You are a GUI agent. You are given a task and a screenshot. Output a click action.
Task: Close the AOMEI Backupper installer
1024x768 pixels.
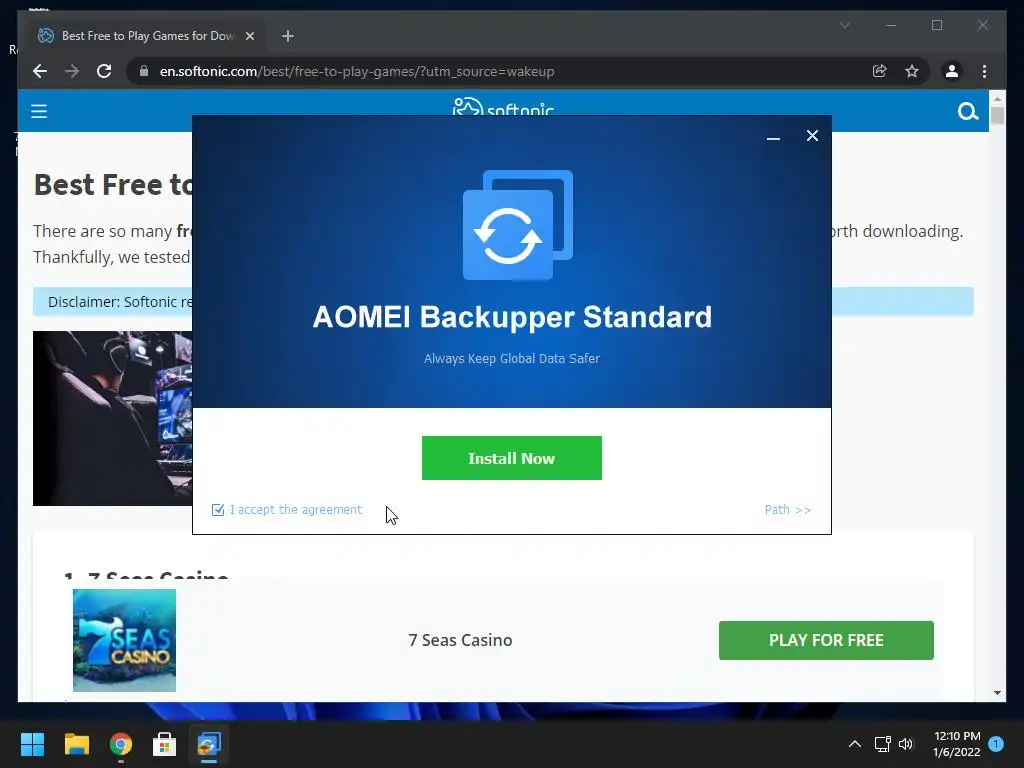click(812, 135)
